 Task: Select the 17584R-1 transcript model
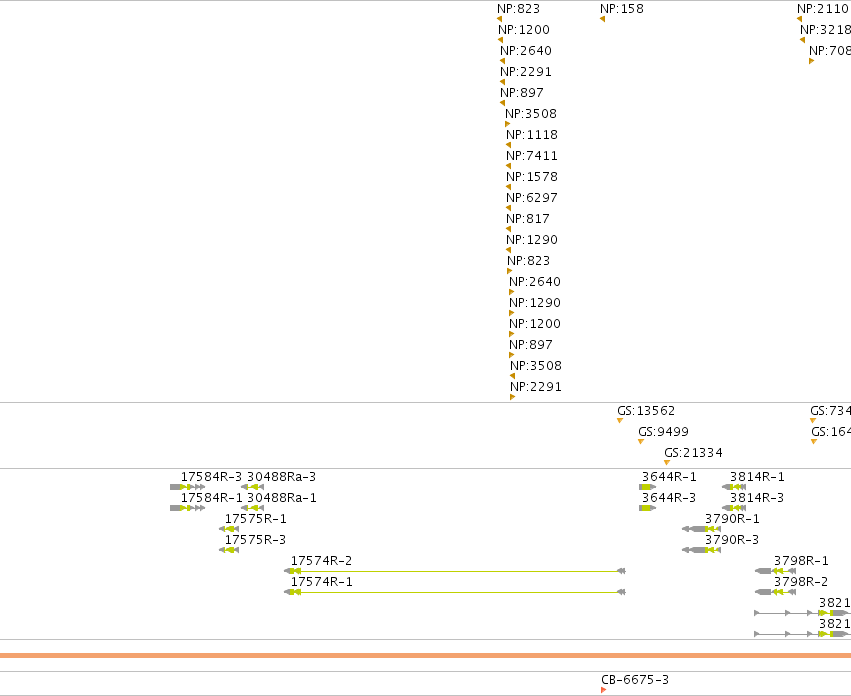pyautogui.click(x=188, y=508)
